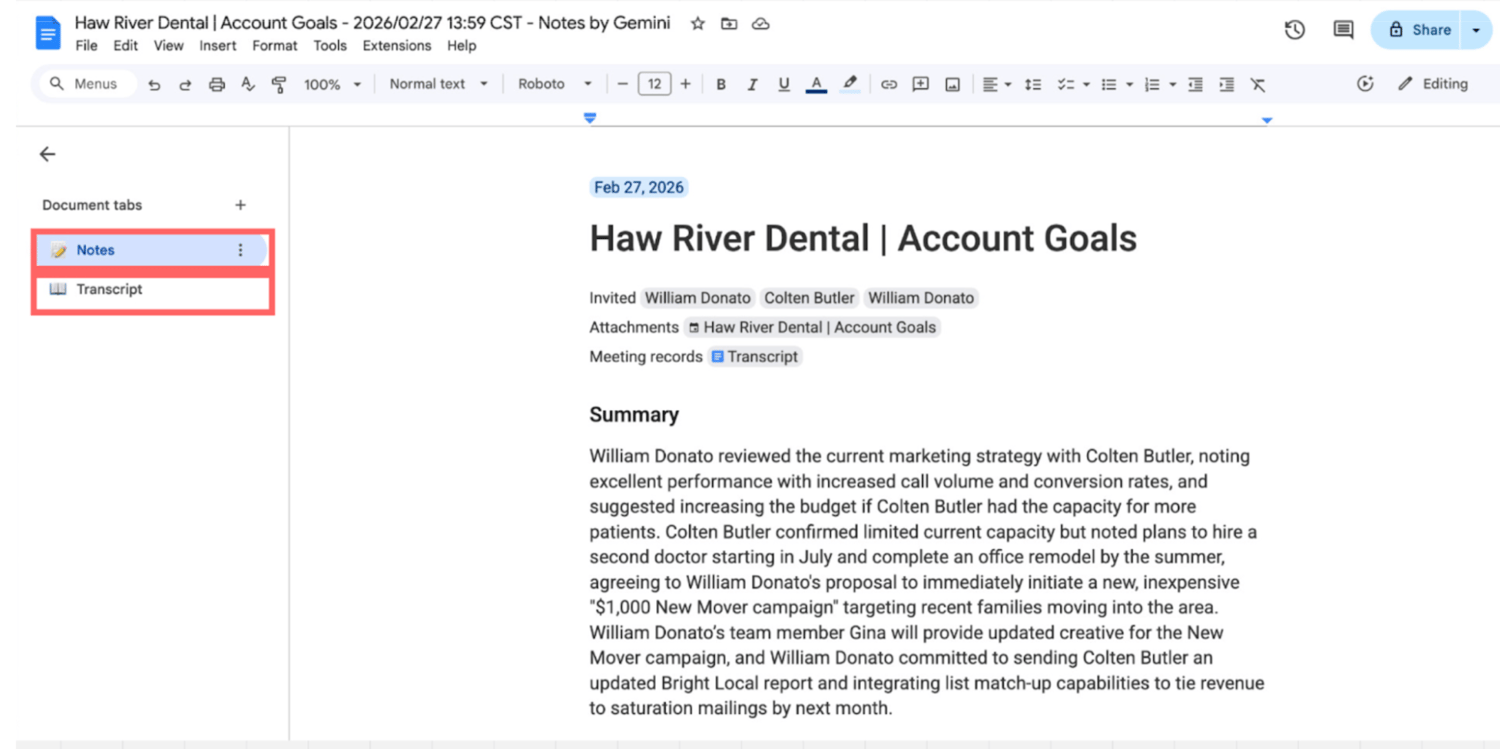
Task: Decrease the font size
Action: point(623,85)
